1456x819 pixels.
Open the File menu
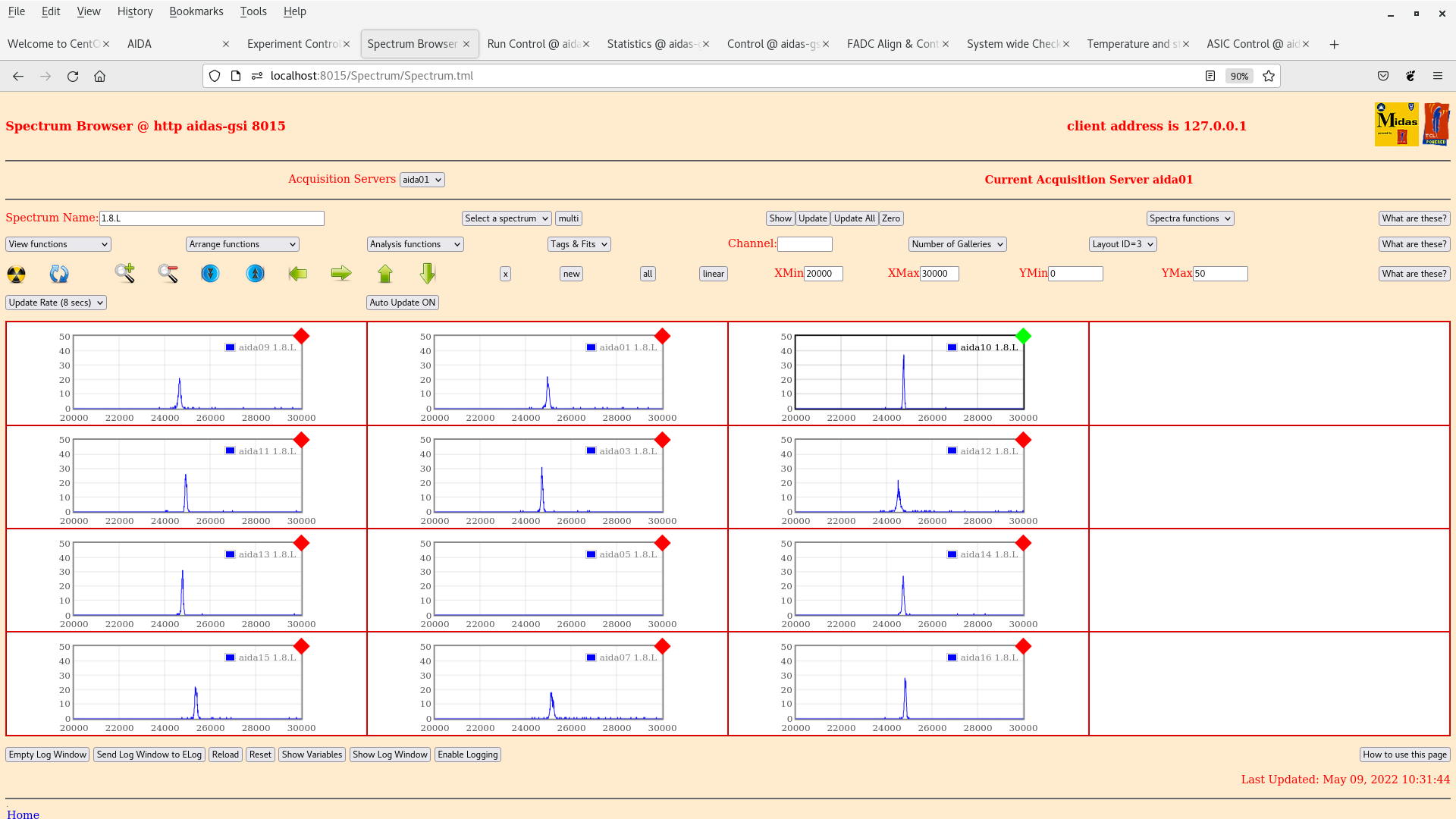coord(17,11)
